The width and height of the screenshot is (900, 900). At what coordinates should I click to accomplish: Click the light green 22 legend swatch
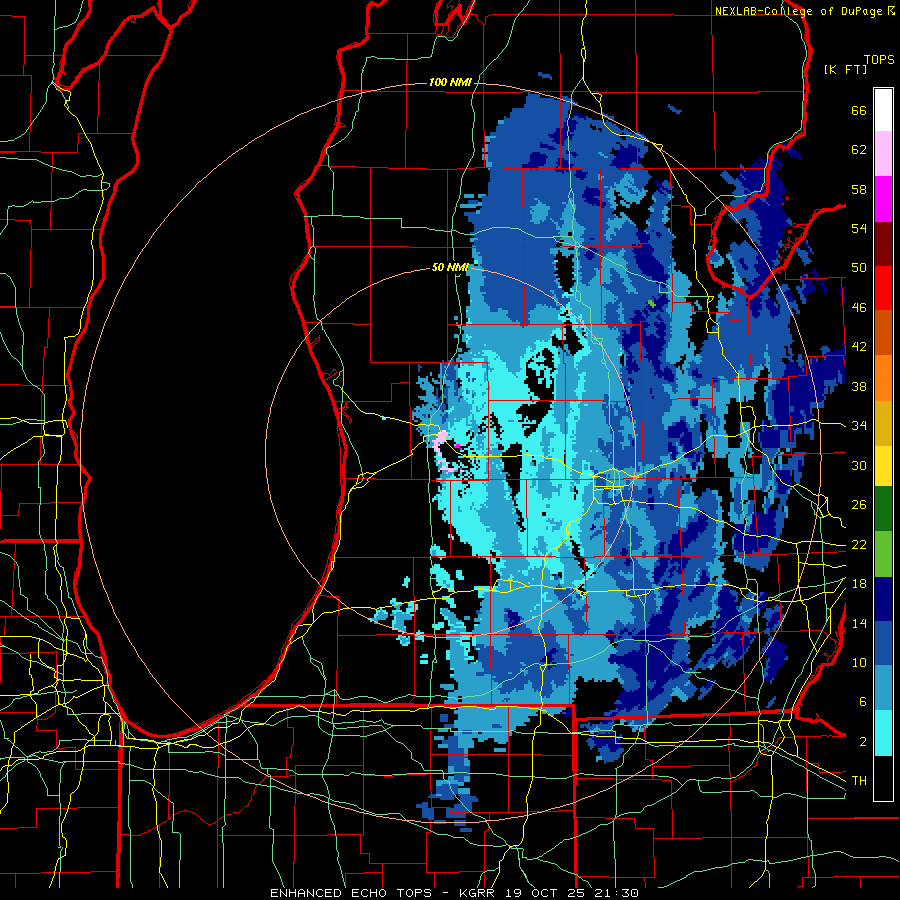(x=883, y=554)
